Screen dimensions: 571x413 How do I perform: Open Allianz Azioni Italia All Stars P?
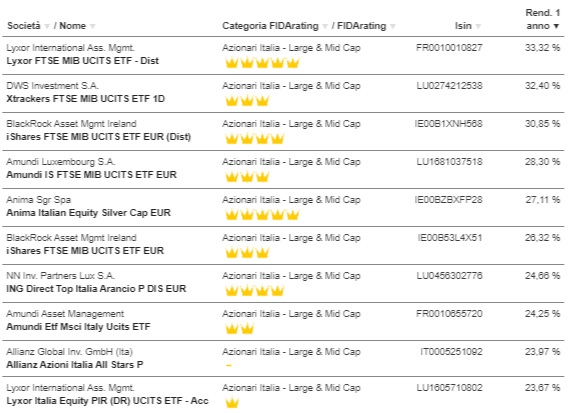click(x=75, y=365)
